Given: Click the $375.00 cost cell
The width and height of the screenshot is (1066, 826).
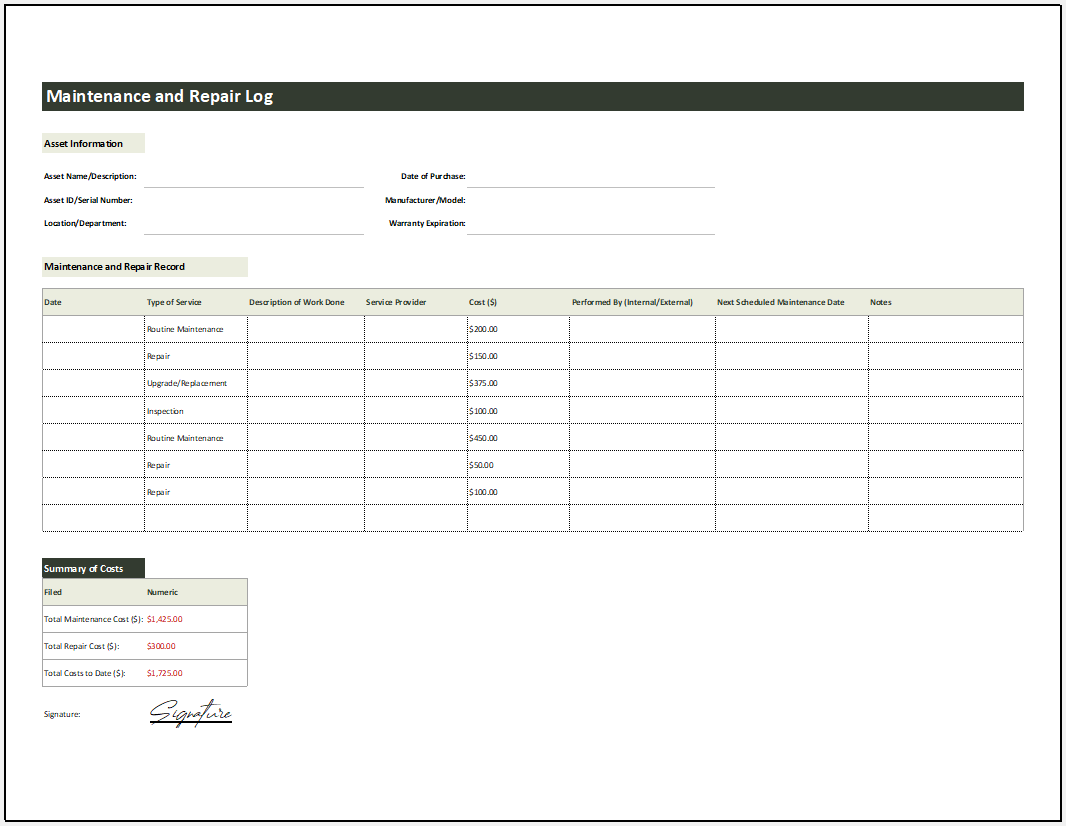Looking at the screenshot, I should pos(482,383).
